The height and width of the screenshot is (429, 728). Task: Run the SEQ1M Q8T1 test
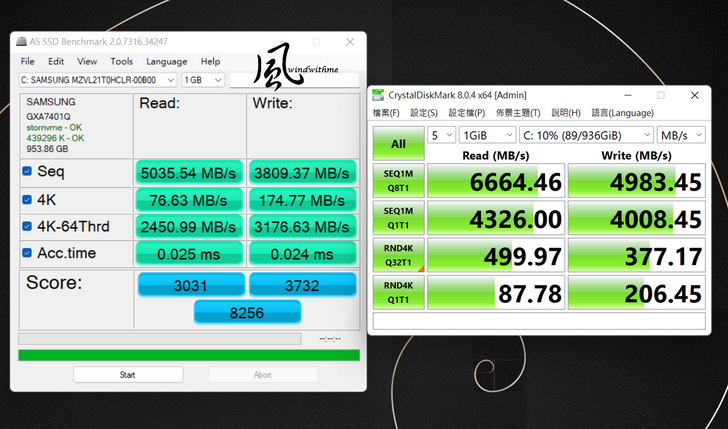click(x=398, y=181)
